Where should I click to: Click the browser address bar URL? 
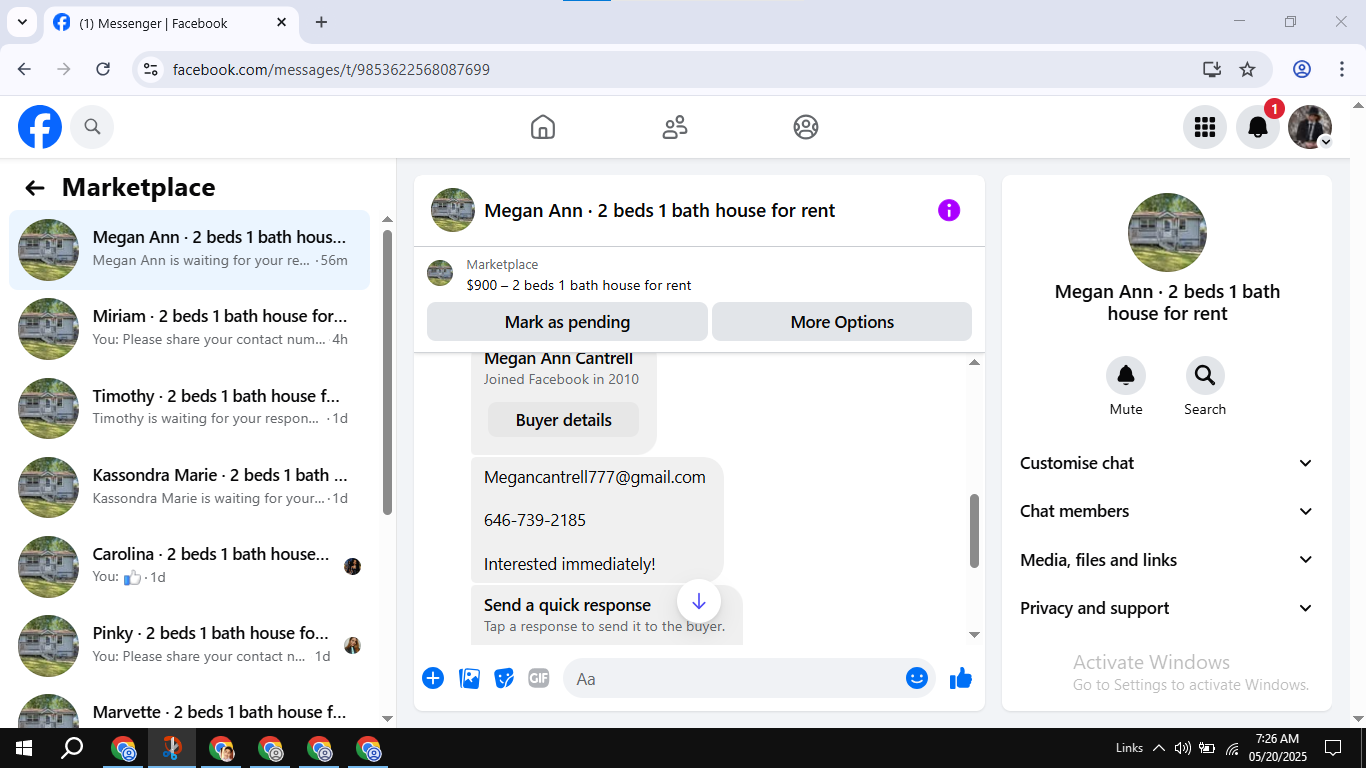(x=331, y=69)
